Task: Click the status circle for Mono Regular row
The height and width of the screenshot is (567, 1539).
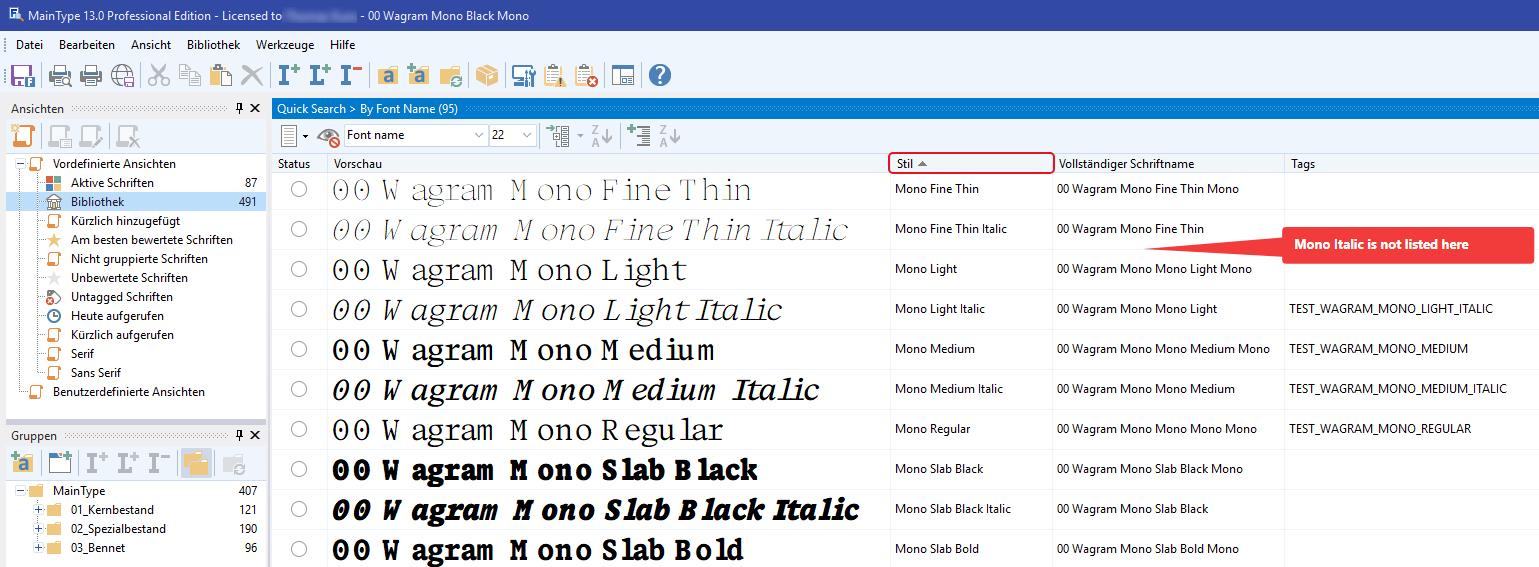Action: tap(299, 429)
